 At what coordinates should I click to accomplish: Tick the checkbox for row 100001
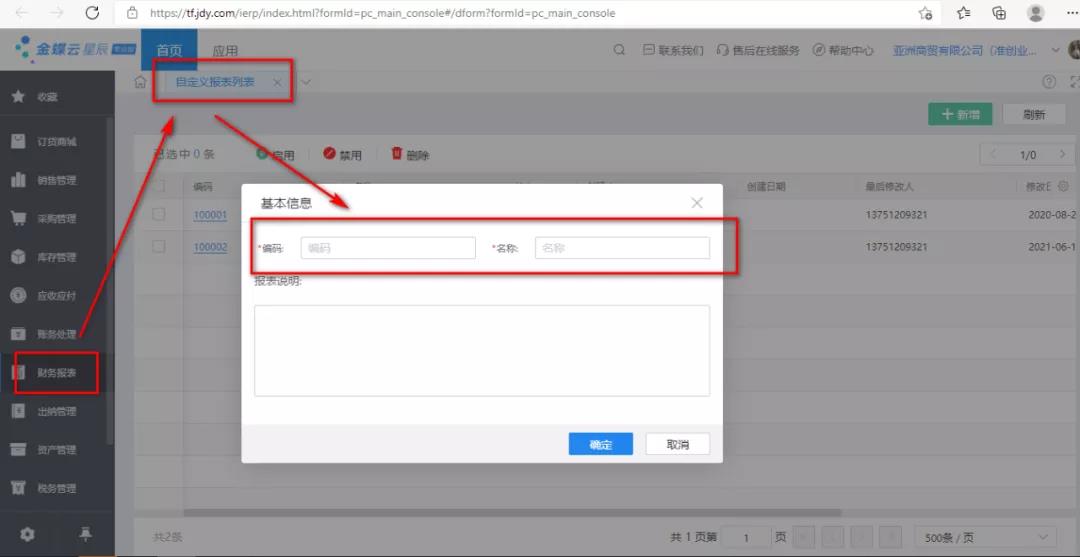159,215
